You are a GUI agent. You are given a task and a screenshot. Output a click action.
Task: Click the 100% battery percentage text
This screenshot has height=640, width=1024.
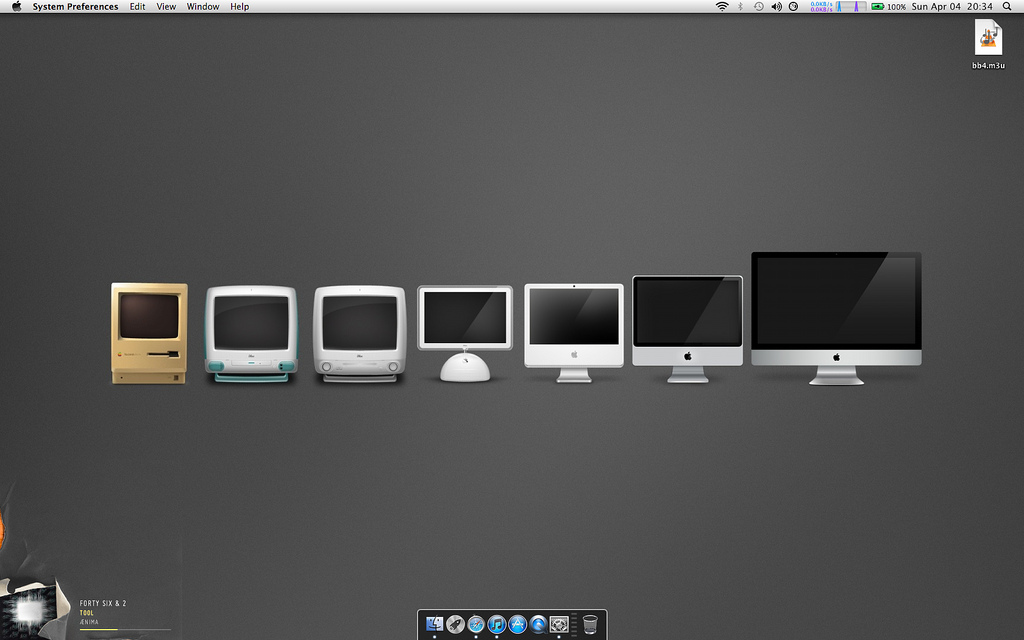pos(897,7)
